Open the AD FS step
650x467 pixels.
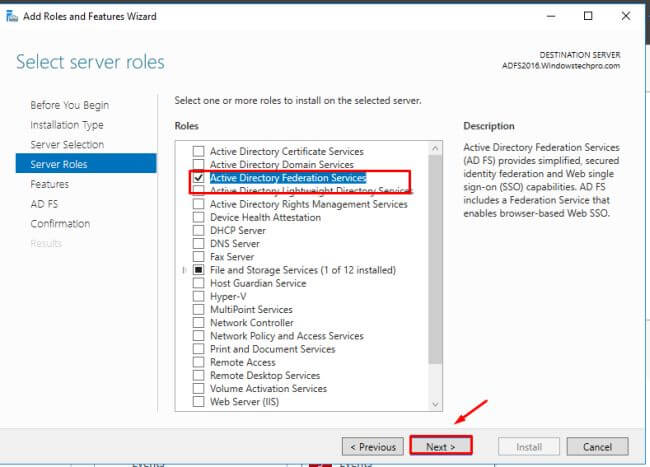(44, 204)
